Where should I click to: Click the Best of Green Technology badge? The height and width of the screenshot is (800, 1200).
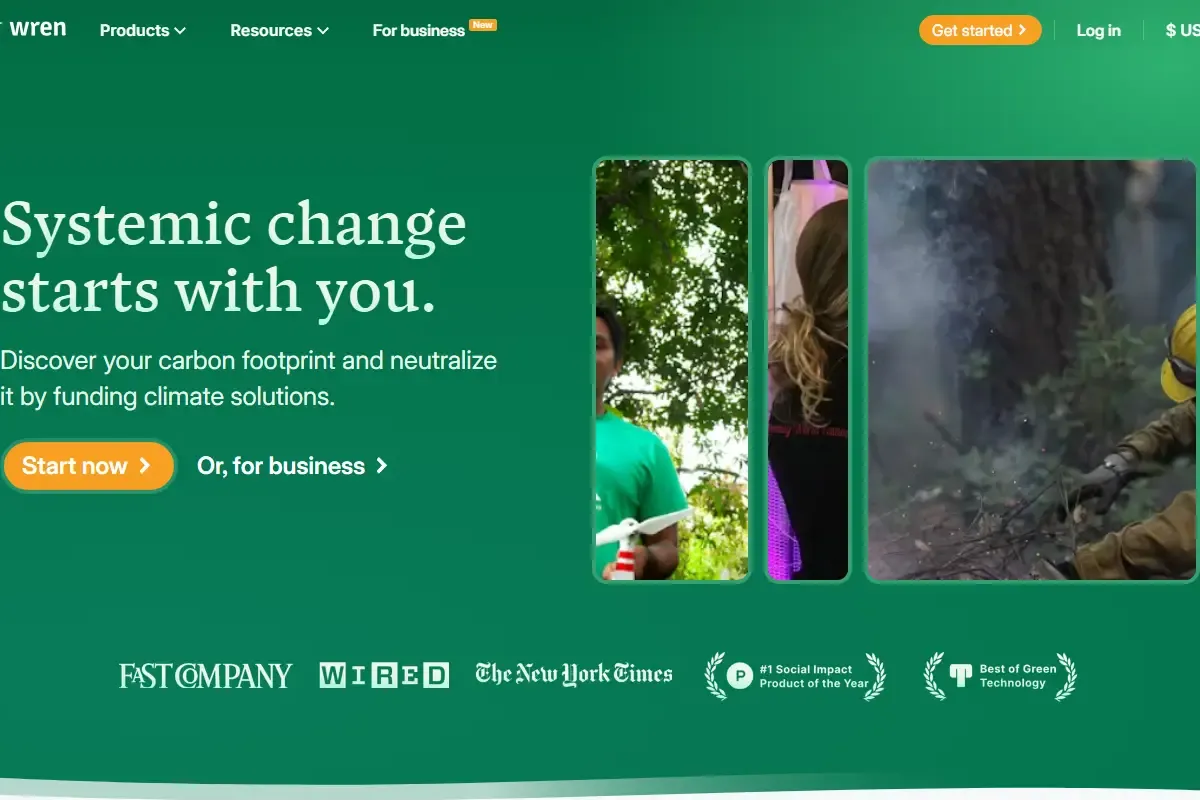tap(1000, 676)
